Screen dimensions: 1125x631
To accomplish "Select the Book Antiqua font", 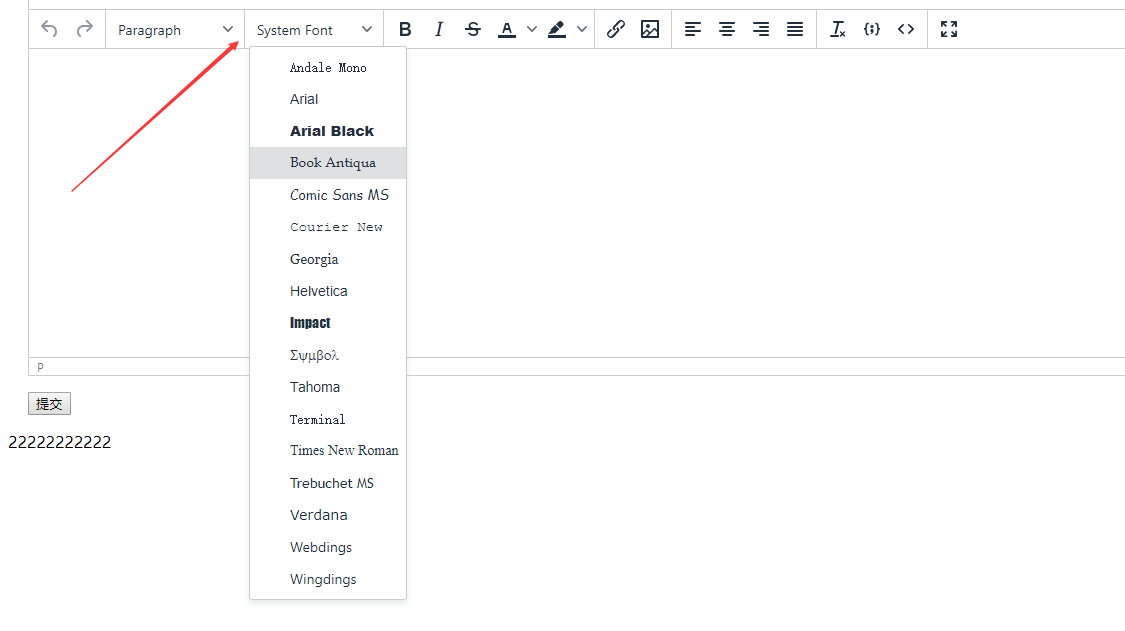I will [328, 163].
